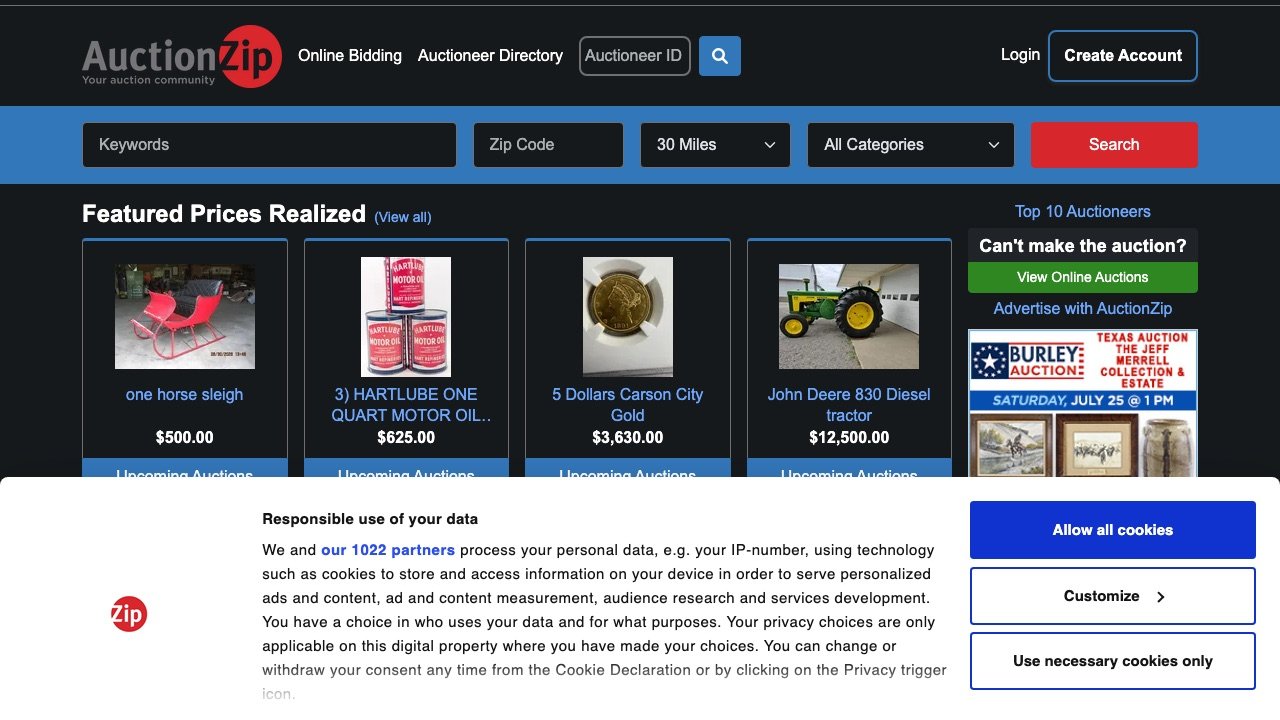Image resolution: width=1280 pixels, height=720 pixels.
Task: Expand the 30 Miles distance dropdown
Action: tap(715, 145)
